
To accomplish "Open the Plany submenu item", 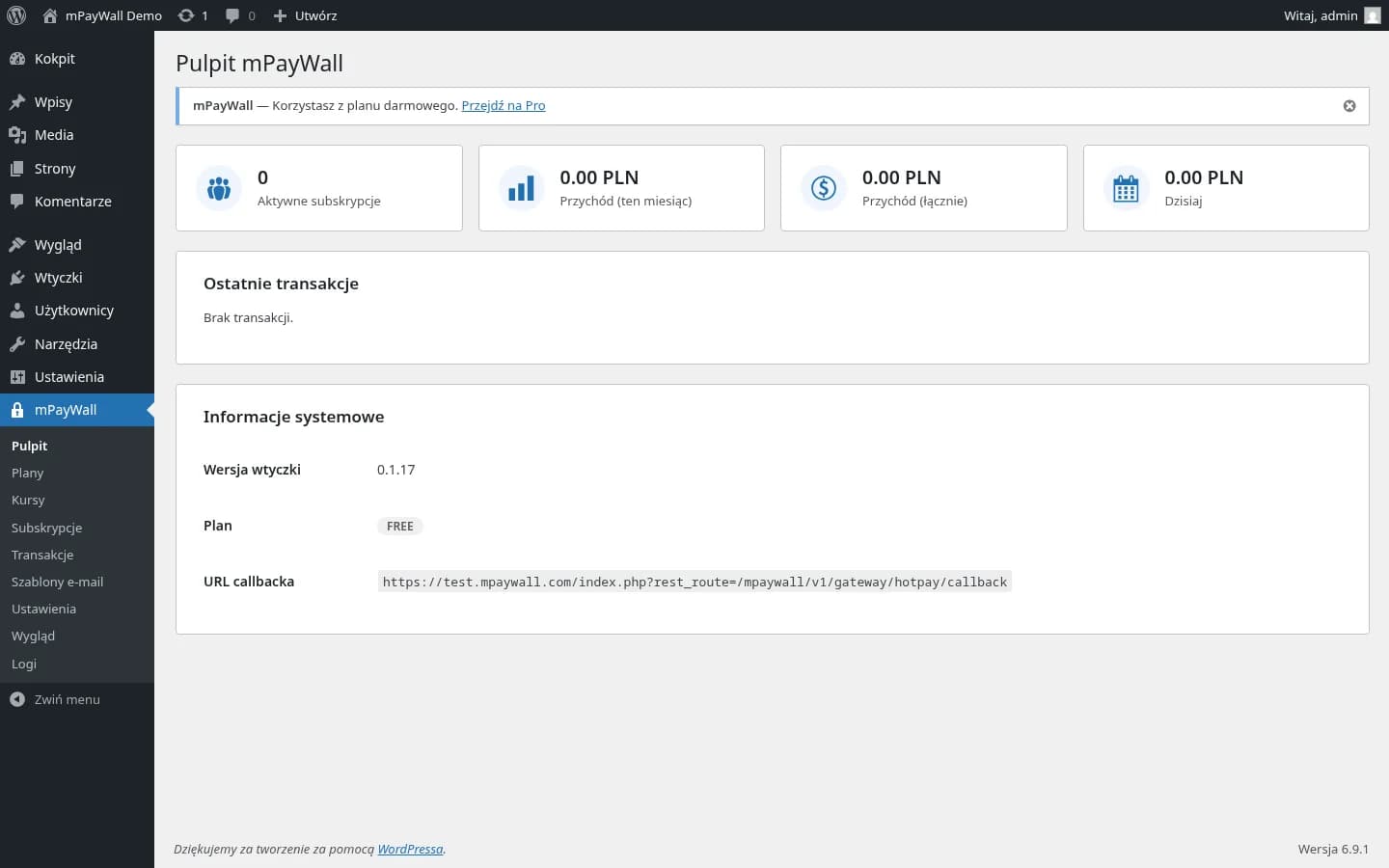I will pos(27,473).
